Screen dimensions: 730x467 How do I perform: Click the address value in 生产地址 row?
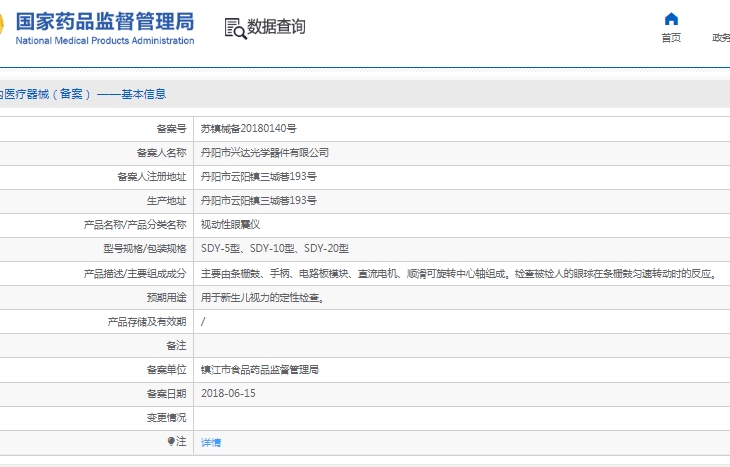259,201
